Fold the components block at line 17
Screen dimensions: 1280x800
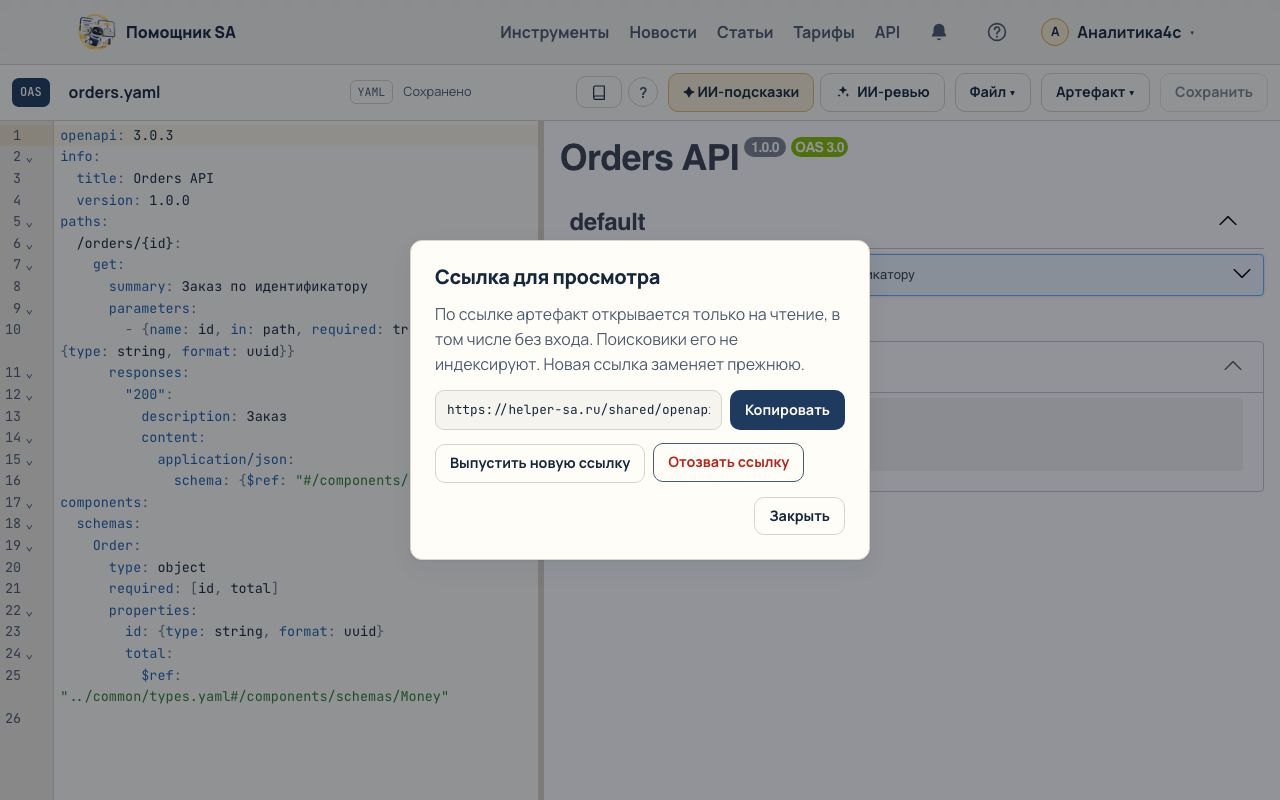click(x=29, y=504)
